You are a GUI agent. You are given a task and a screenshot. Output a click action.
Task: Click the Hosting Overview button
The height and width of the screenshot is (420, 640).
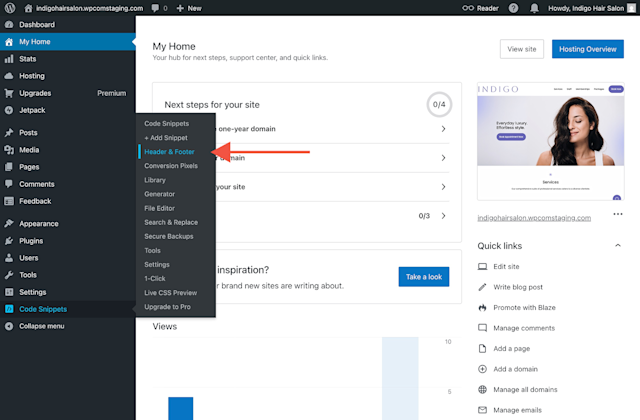[588, 49]
